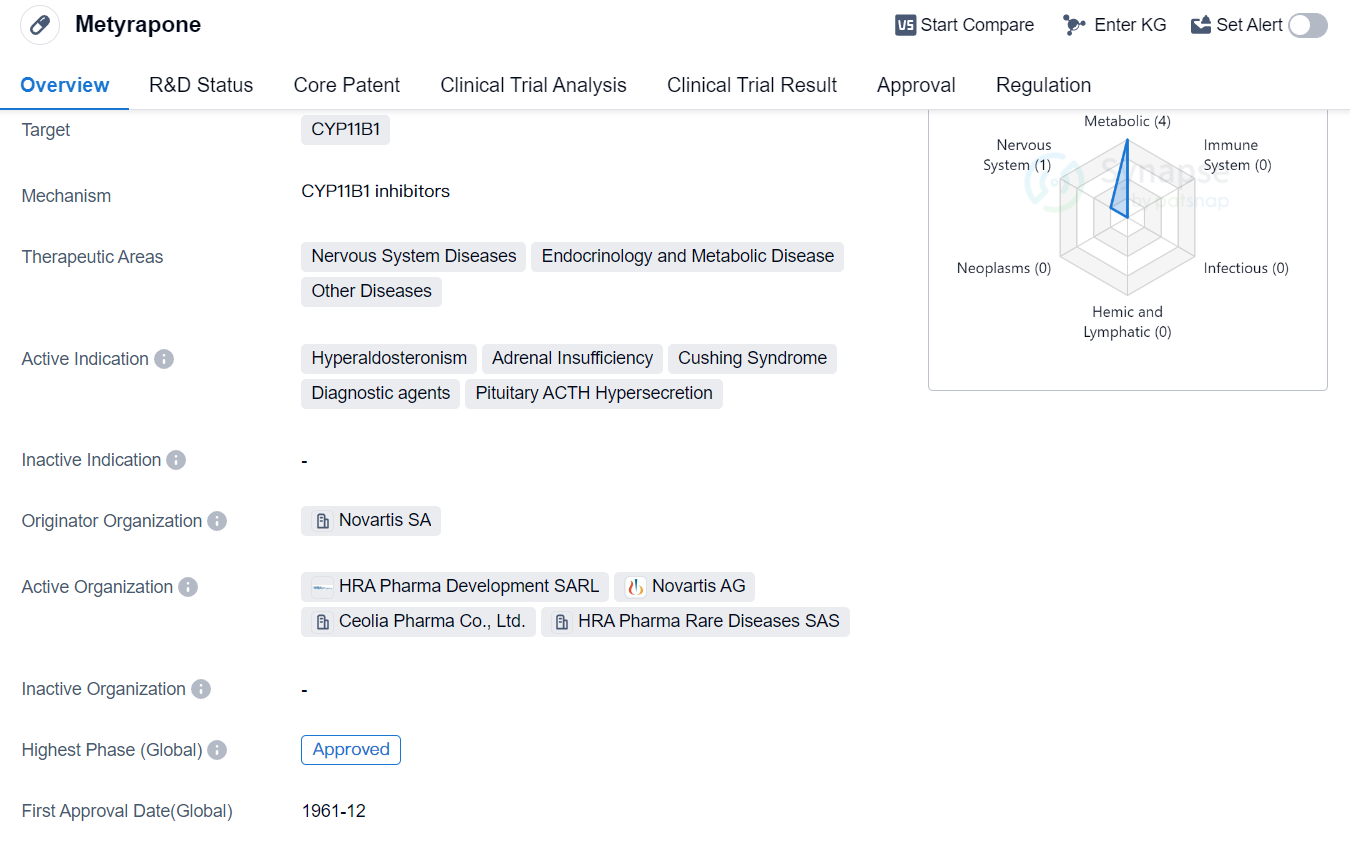Click info icon next to Inactive Indication

(176, 460)
